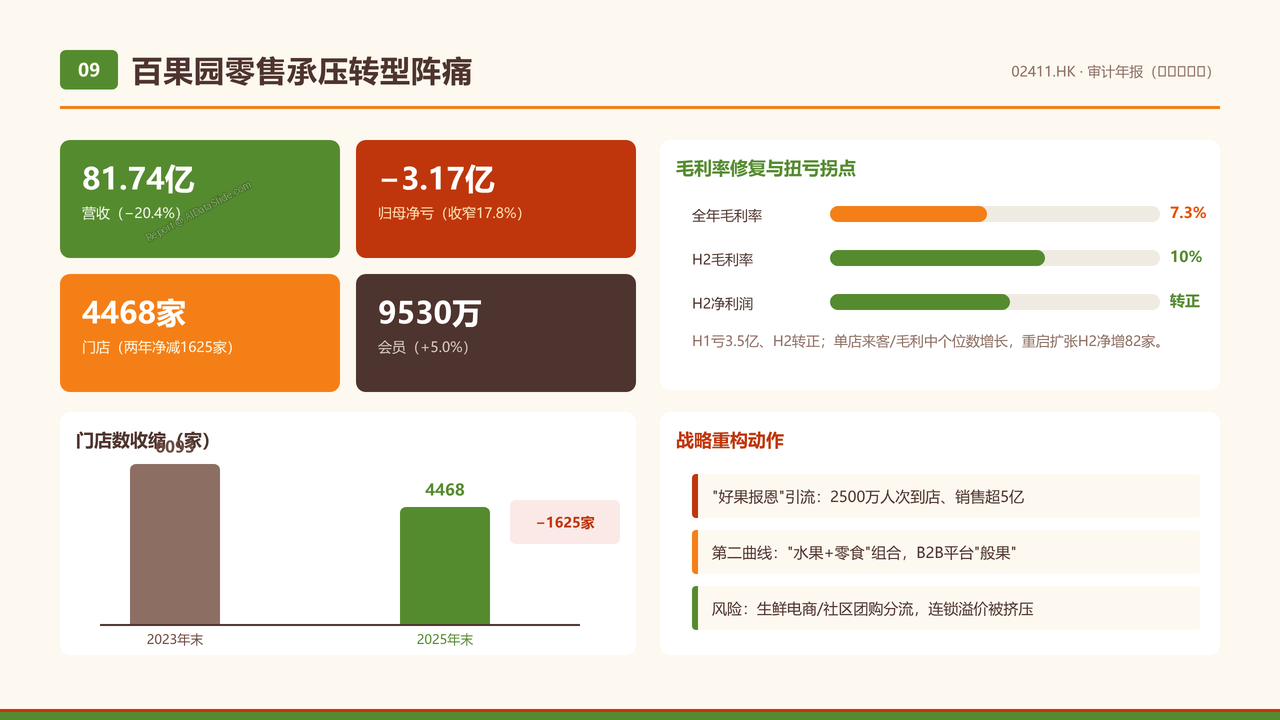Click the 全年毛利率 row label

(727, 215)
